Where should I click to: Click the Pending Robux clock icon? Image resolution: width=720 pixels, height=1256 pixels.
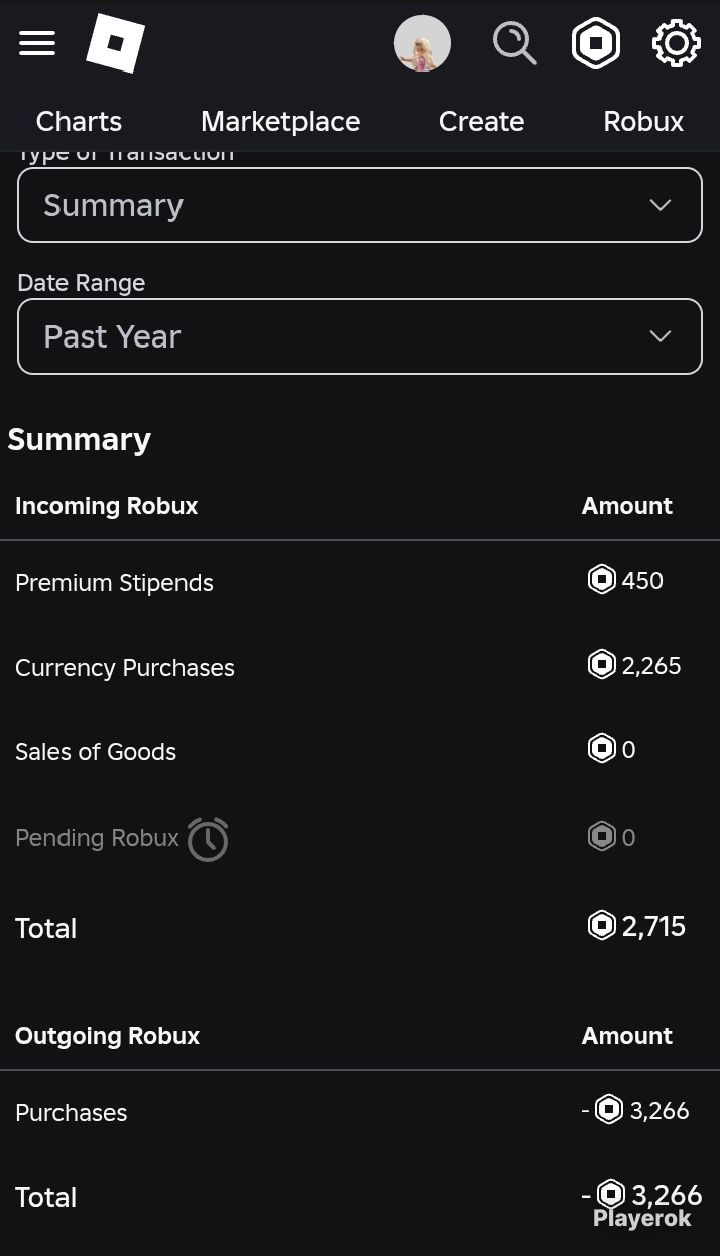pos(208,839)
